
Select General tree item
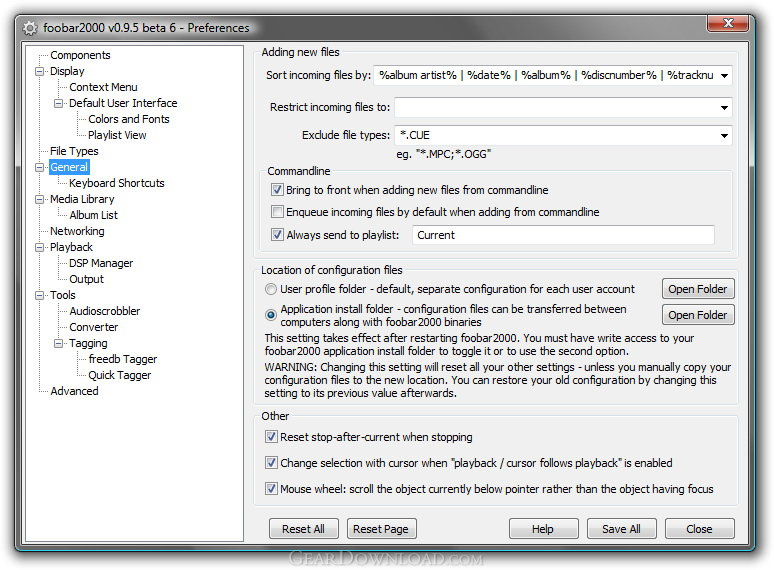pos(69,167)
